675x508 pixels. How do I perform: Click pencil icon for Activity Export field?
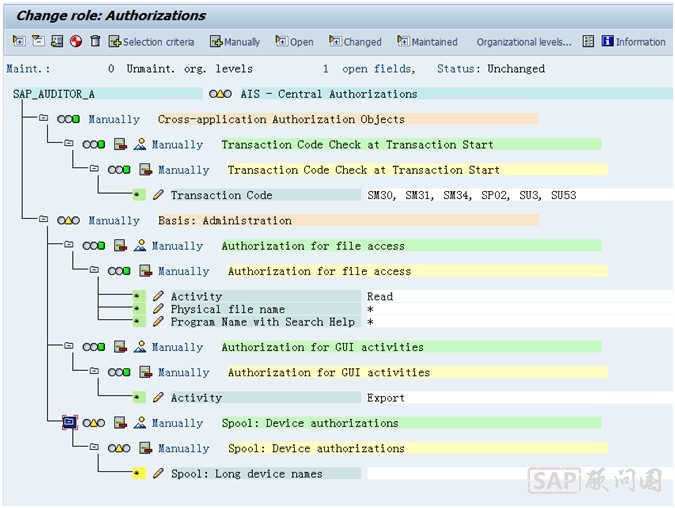pyautogui.click(x=158, y=397)
